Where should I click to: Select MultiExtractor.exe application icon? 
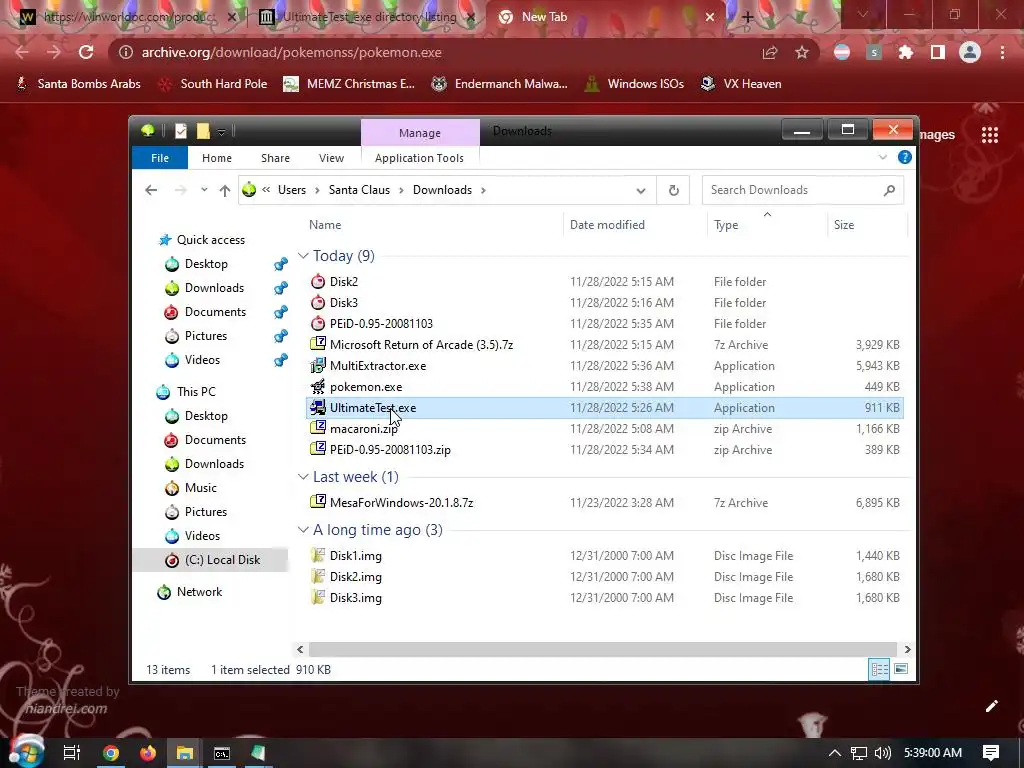tap(318, 365)
